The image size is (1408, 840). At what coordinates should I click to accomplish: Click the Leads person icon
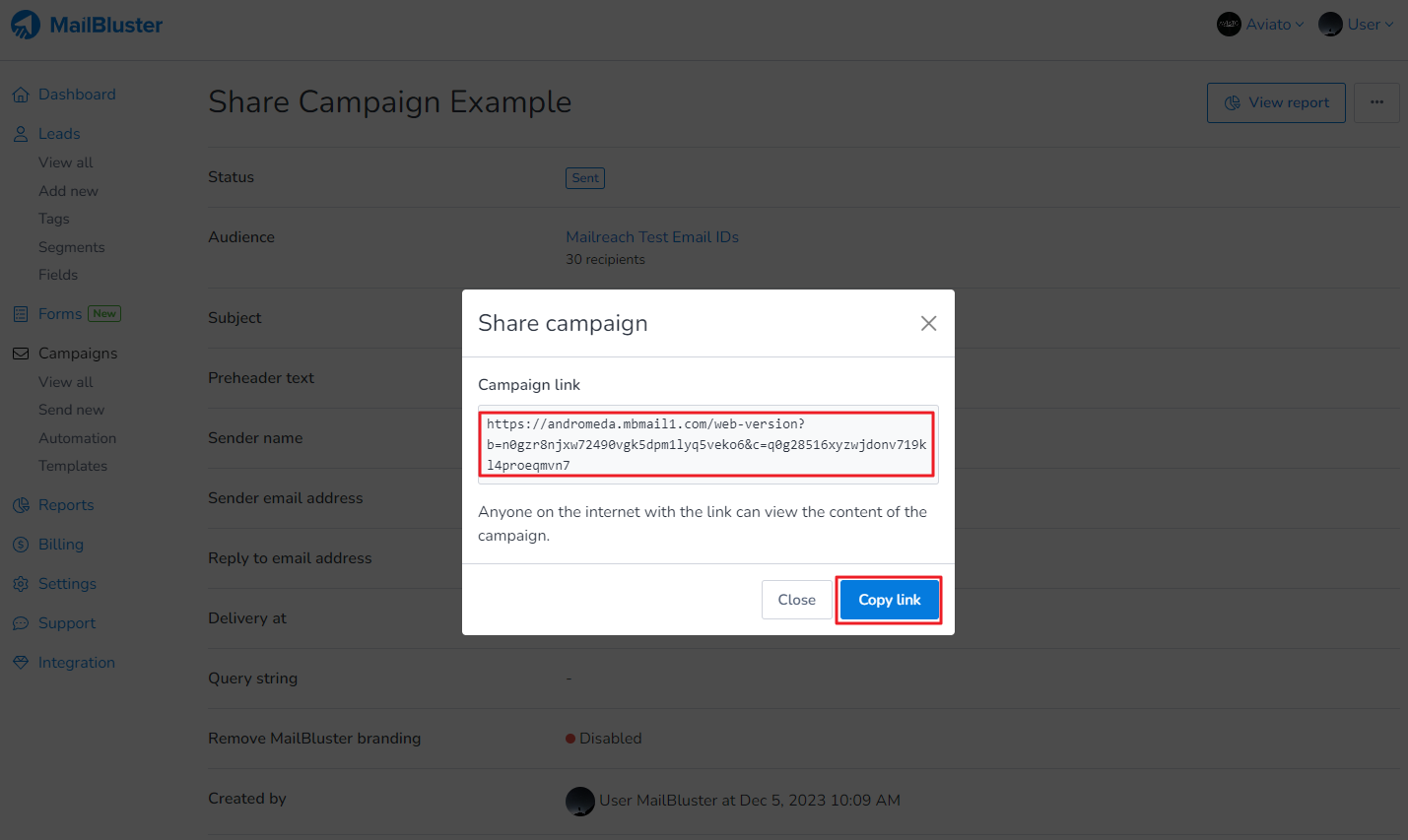click(x=21, y=134)
